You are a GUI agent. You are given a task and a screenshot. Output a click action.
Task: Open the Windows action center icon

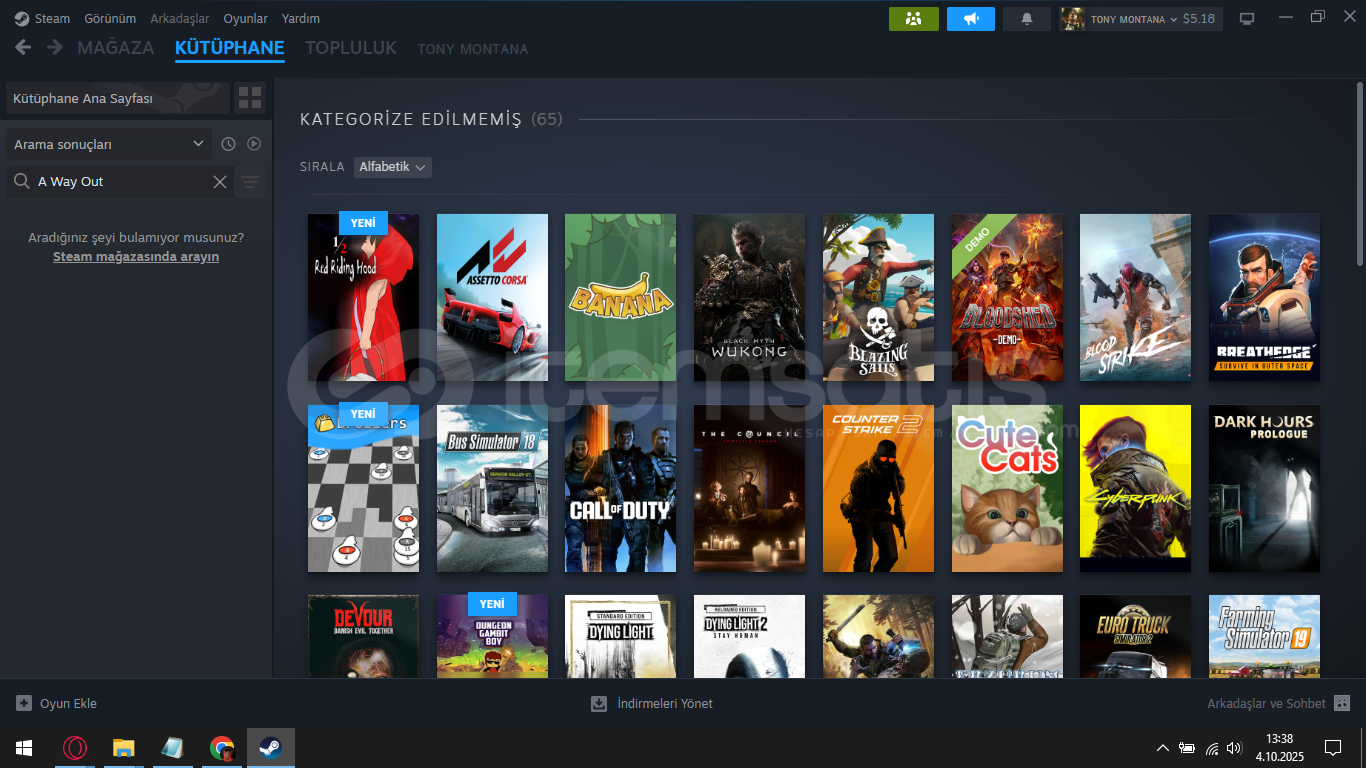[x=1332, y=748]
